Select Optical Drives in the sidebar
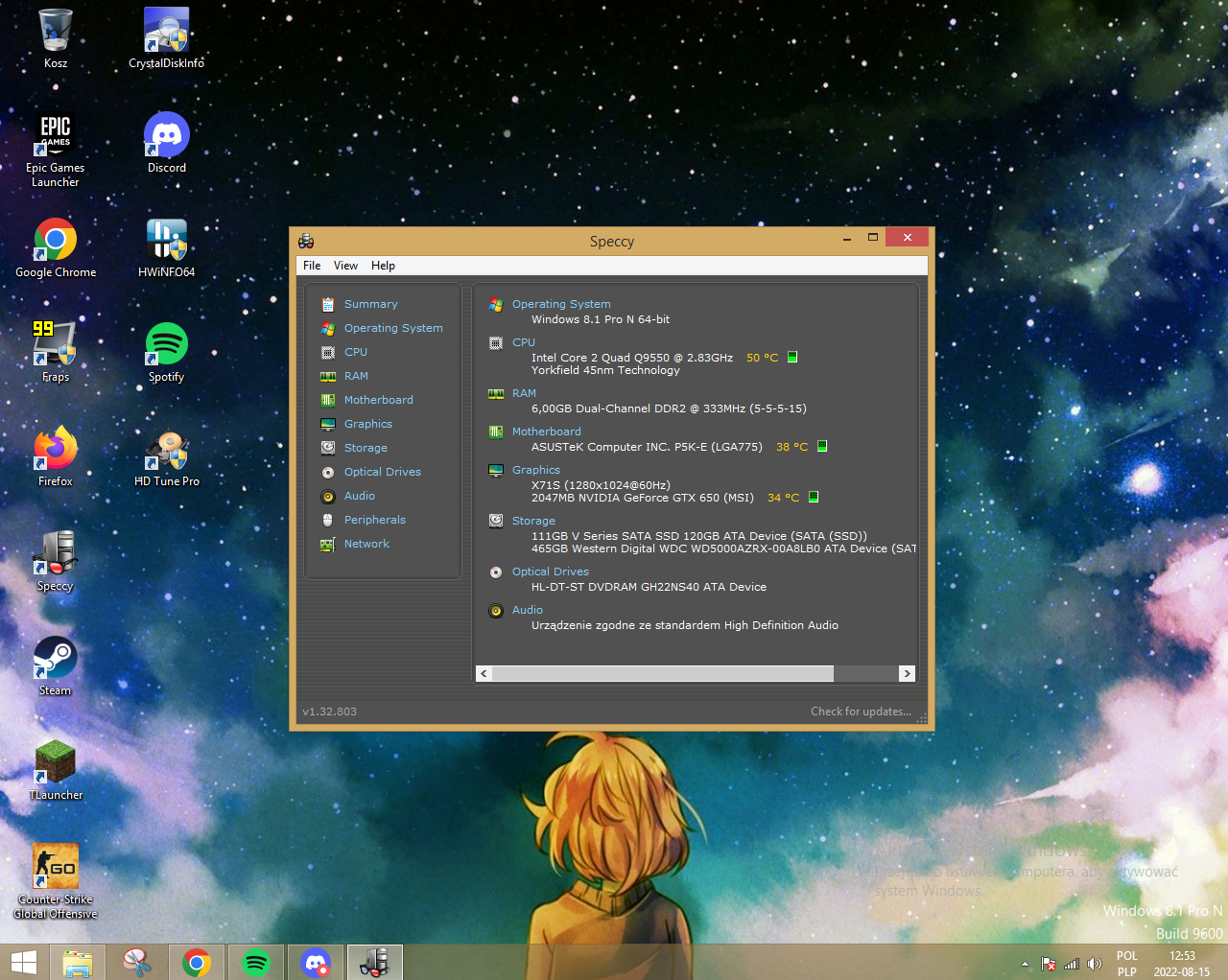1228x980 pixels. tap(383, 472)
